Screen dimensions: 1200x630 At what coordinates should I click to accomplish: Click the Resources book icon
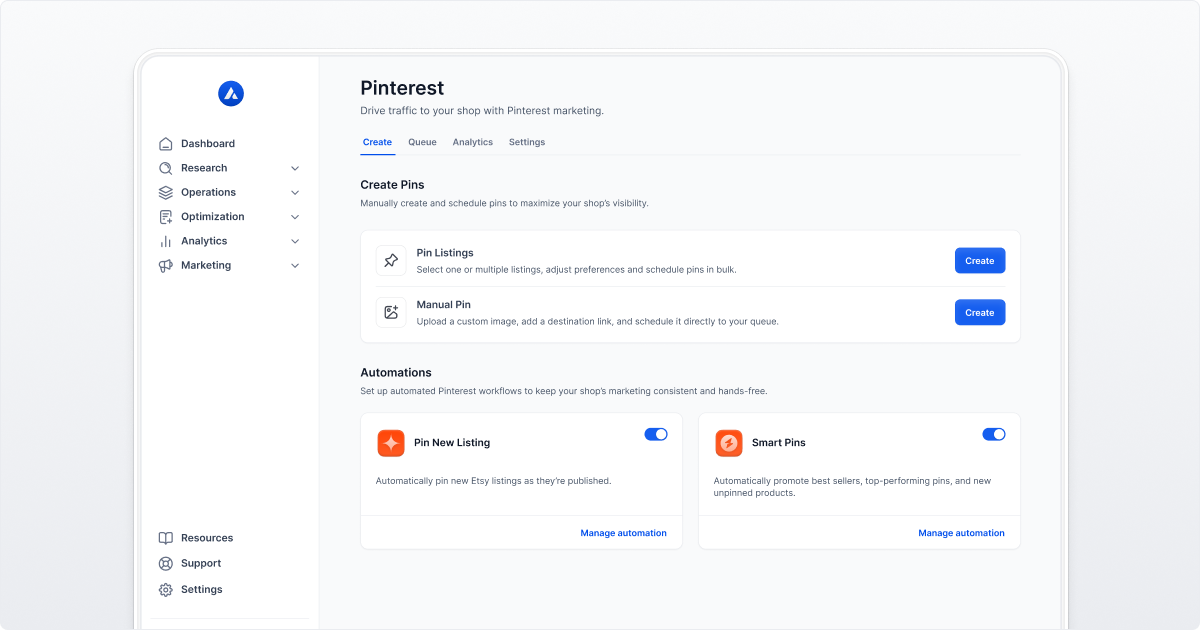(x=166, y=538)
